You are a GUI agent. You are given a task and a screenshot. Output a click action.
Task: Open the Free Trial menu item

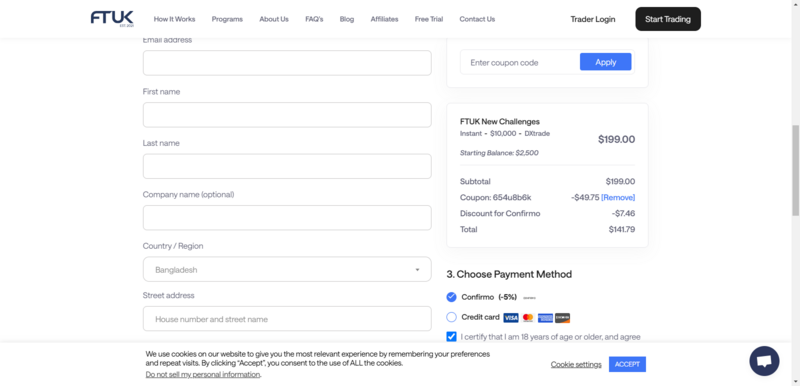(429, 19)
